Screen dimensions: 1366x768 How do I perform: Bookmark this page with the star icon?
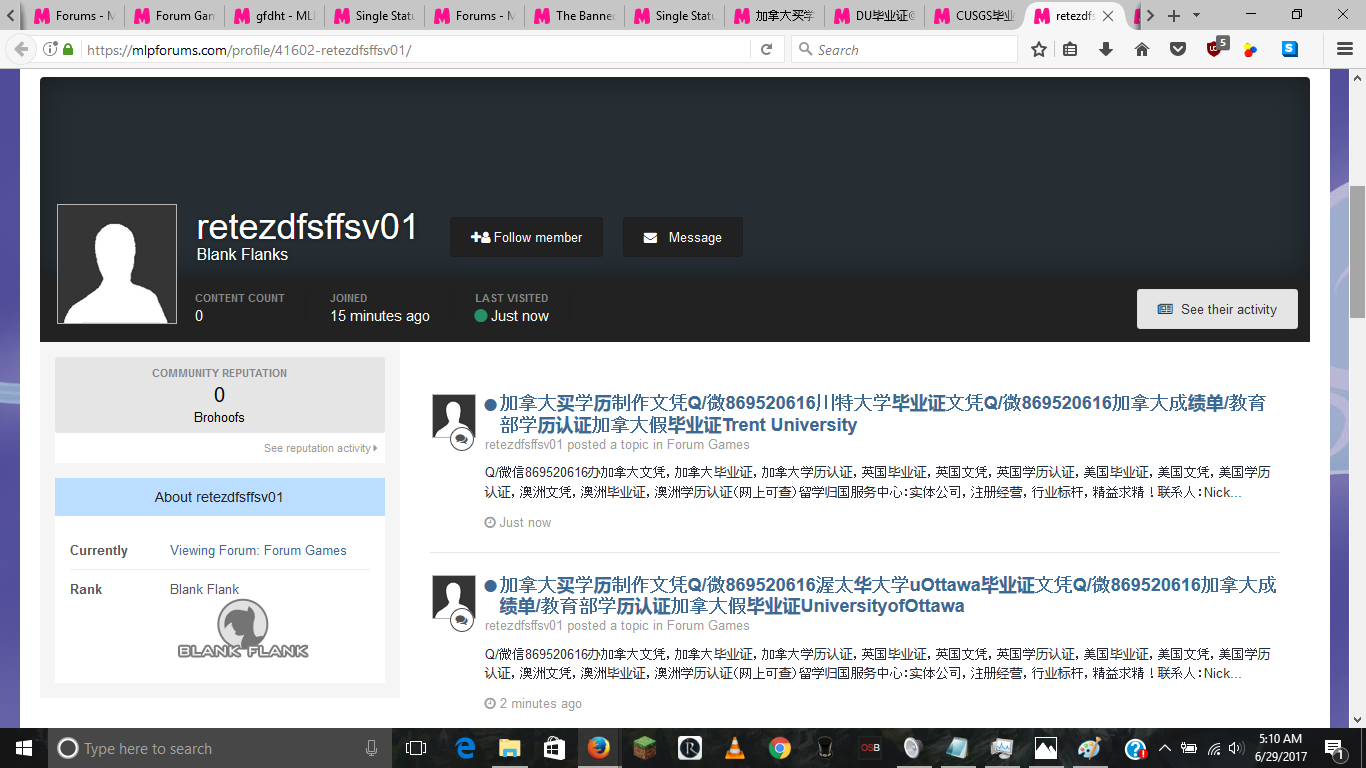tap(1039, 49)
